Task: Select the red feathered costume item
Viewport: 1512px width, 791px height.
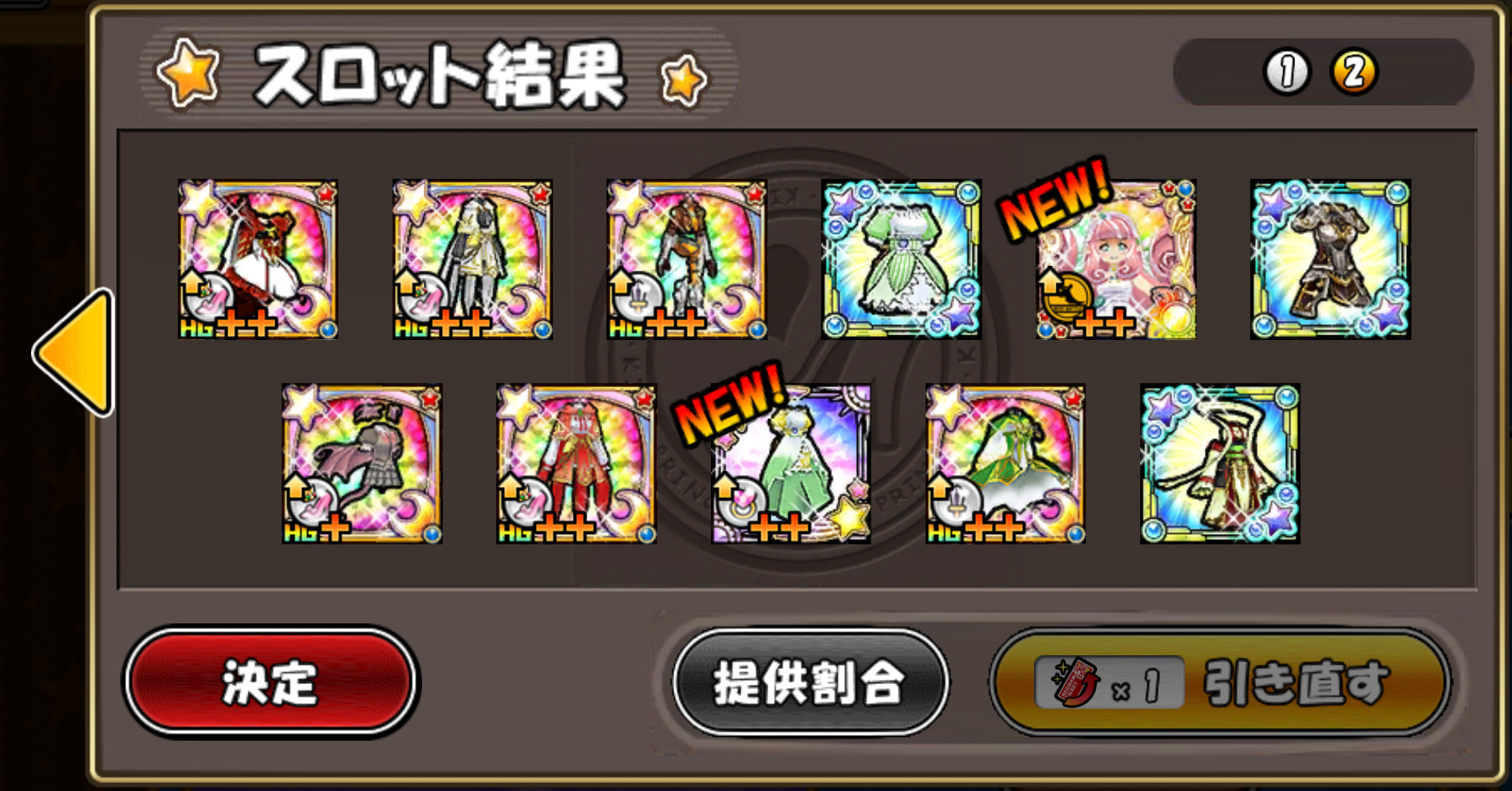Action: click(x=258, y=259)
